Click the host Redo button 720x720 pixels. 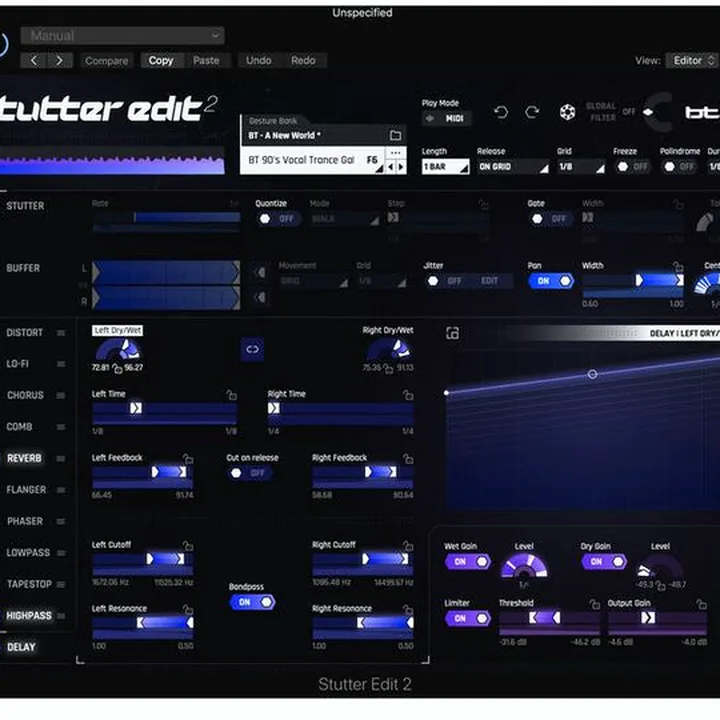coord(303,60)
